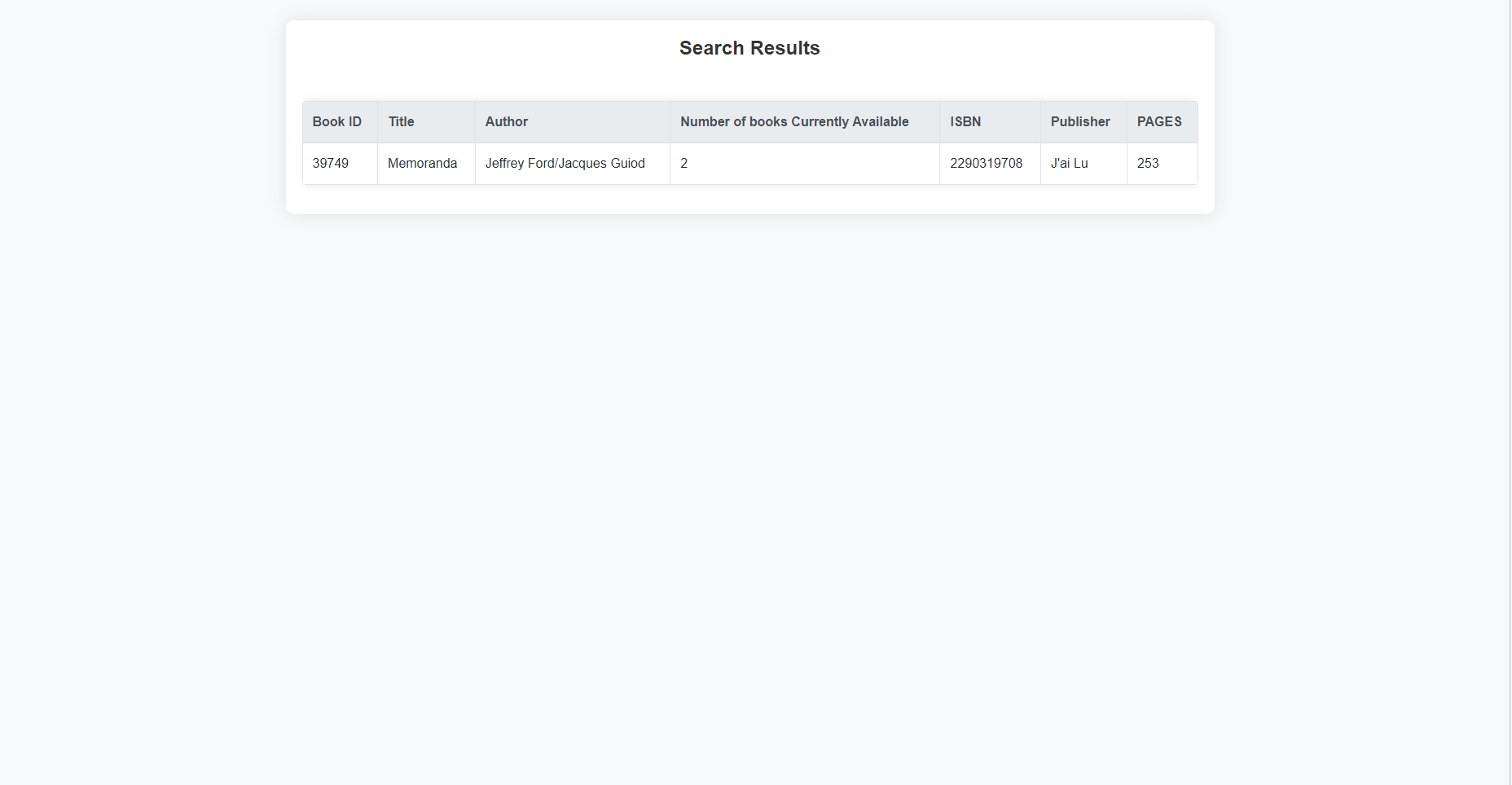
Task: Click the availability count of 2
Action: pyautogui.click(x=683, y=163)
